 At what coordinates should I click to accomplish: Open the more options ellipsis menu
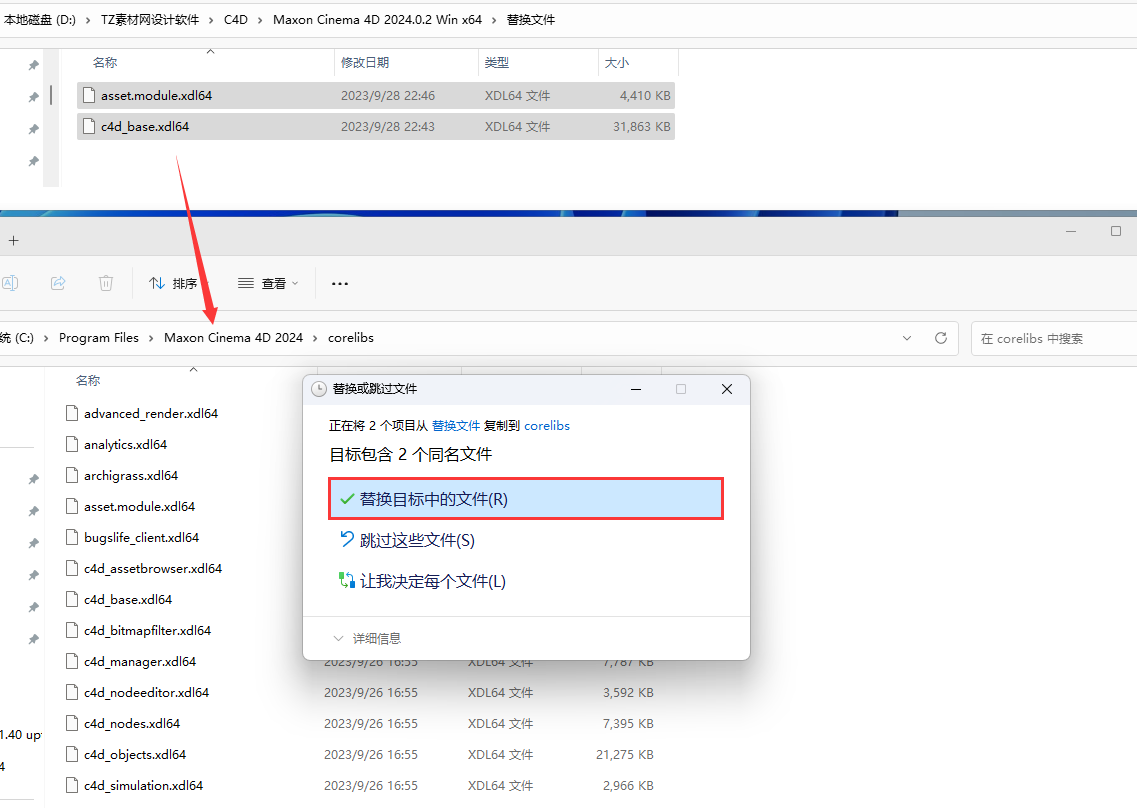(339, 284)
